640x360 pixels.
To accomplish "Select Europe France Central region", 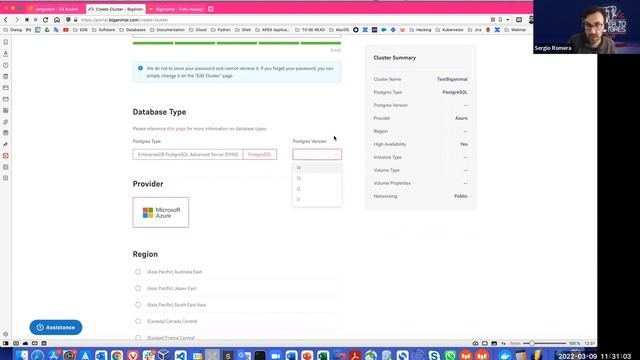I will point(138,338).
